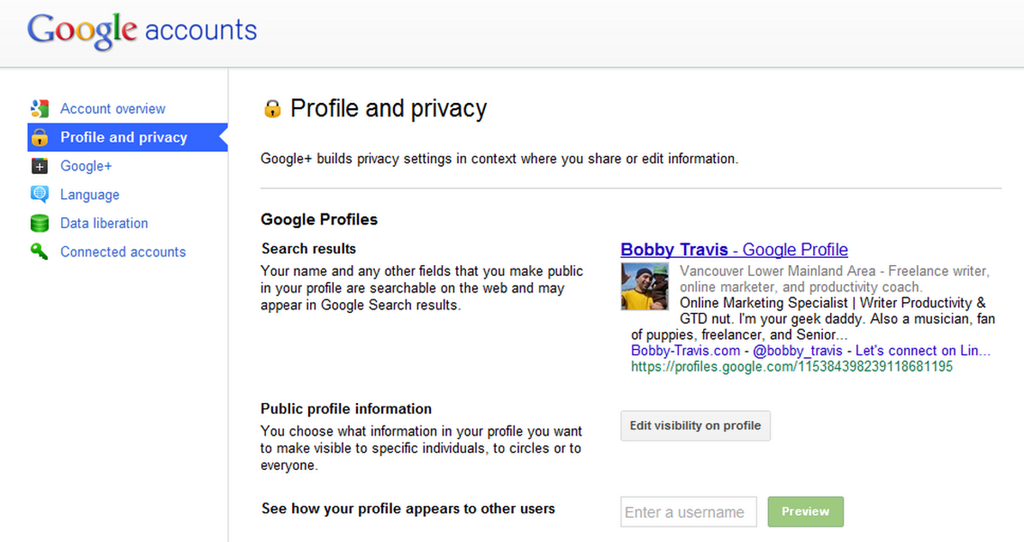Click Bobby Travis's profile photo thumbnail
The height and width of the screenshot is (542, 1024).
coord(644,287)
